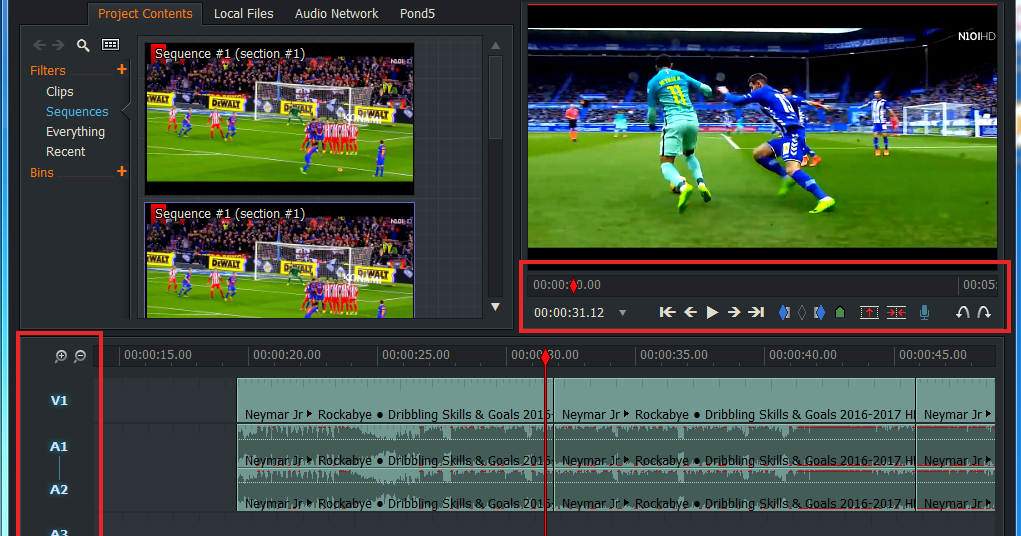1021x536 pixels.
Task: Toggle the A3 audio track label
Action: tap(59, 532)
